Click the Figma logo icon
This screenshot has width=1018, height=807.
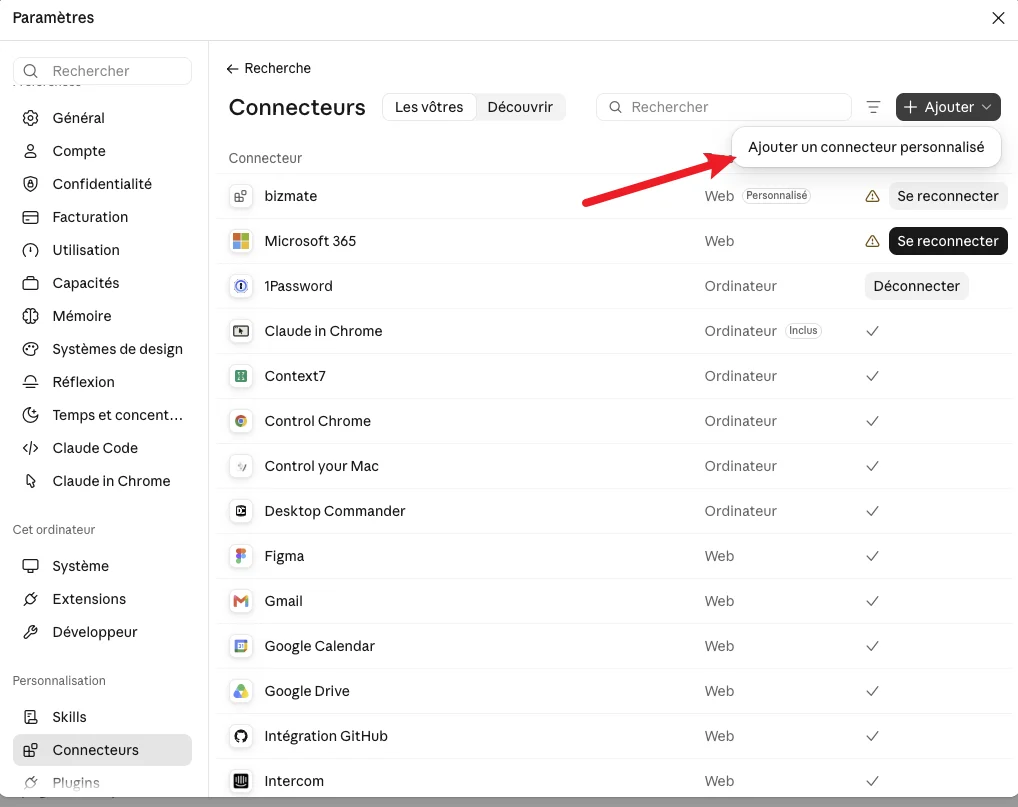[x=241, y=556]
